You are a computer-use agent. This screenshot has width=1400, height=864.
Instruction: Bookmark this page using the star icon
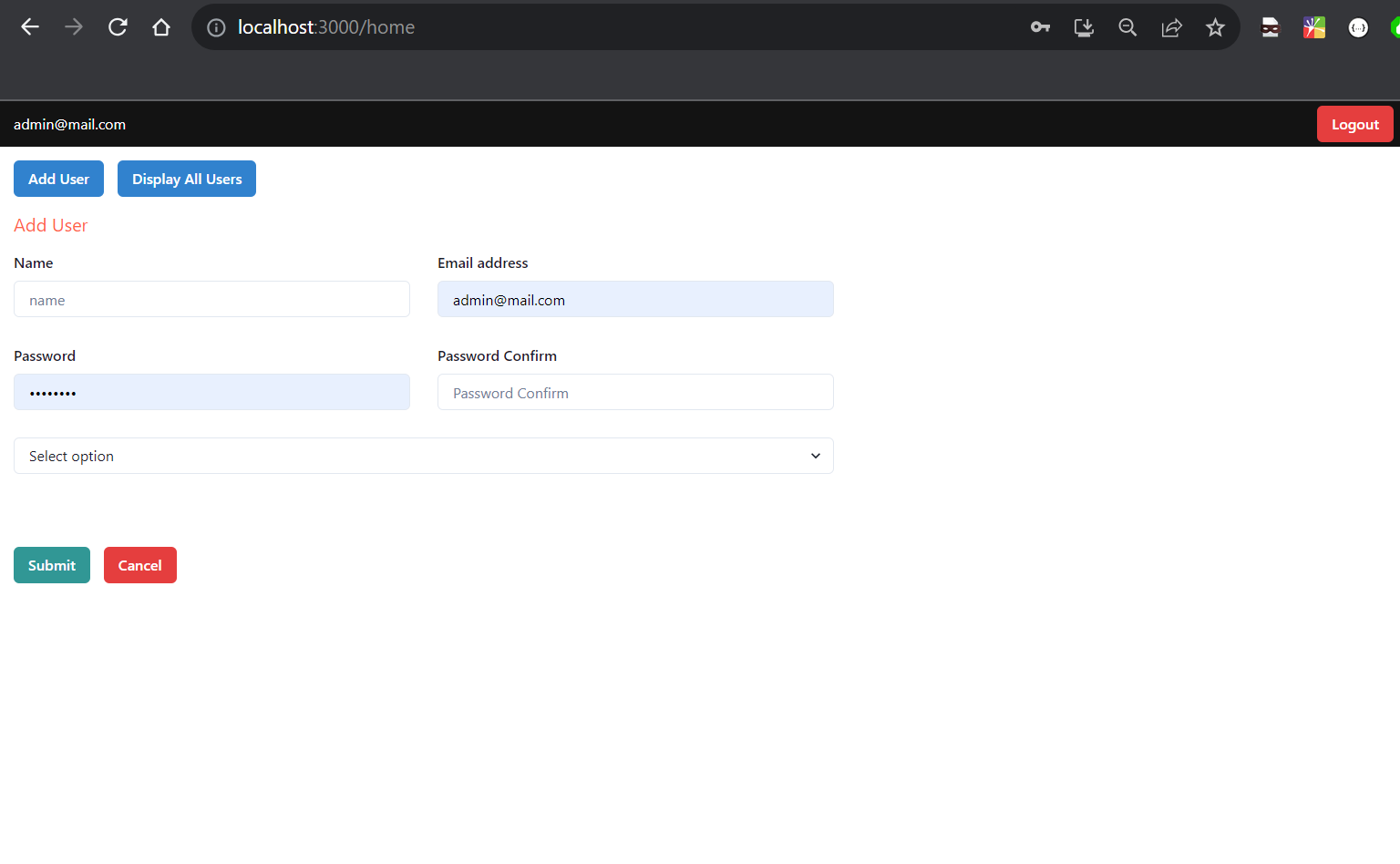(x=1215, y=27)
